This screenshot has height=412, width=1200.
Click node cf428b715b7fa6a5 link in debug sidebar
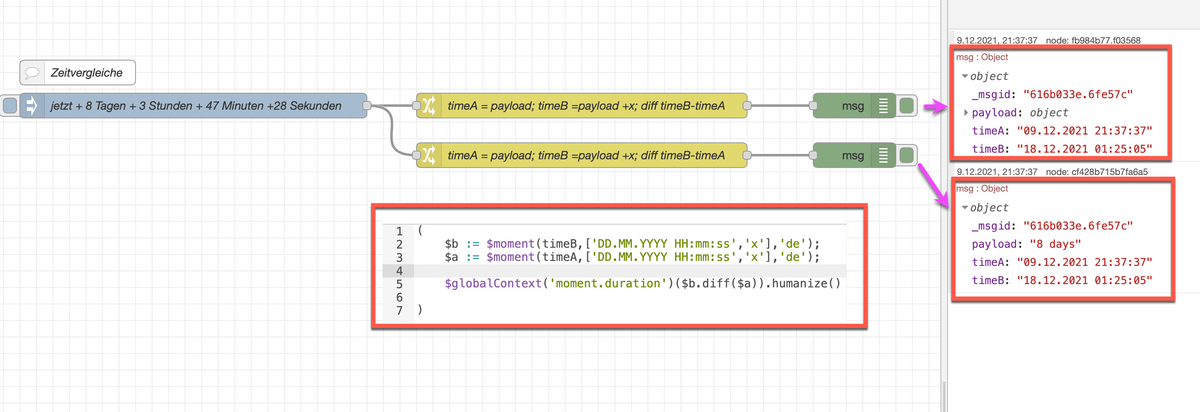tap(1096, 172)
